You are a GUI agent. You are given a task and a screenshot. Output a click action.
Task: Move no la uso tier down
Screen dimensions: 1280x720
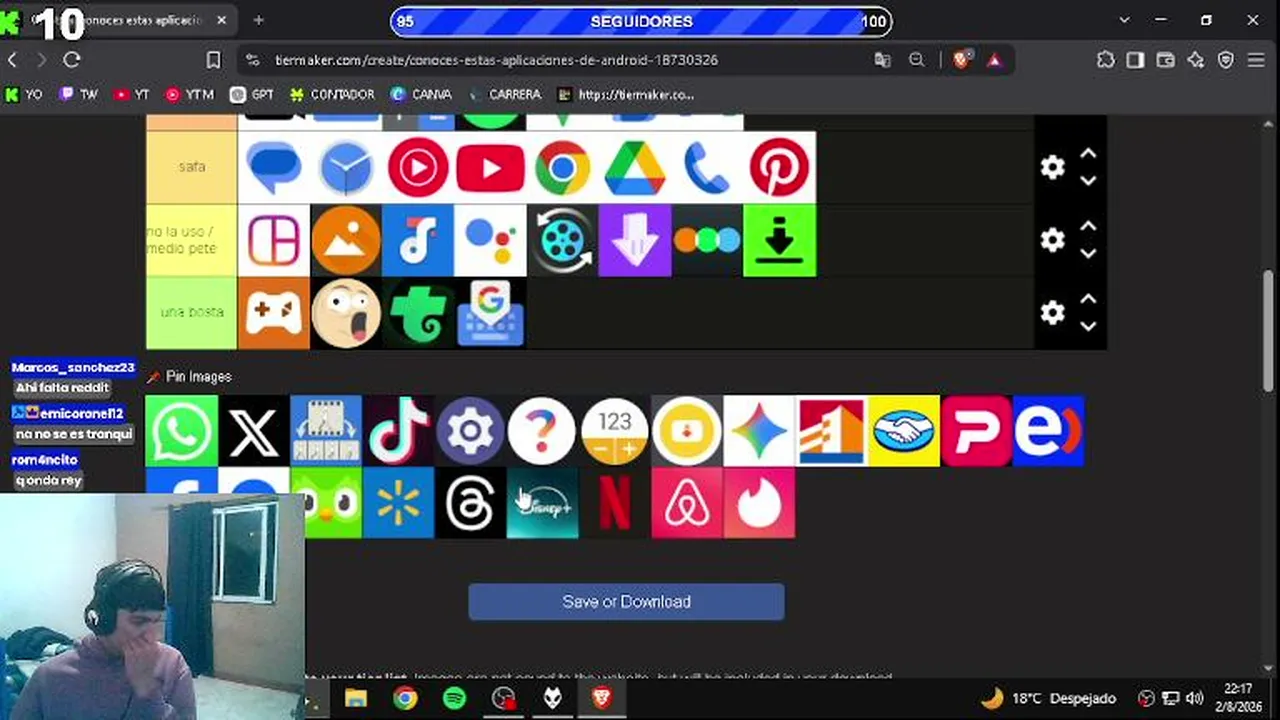point(1088,254)
